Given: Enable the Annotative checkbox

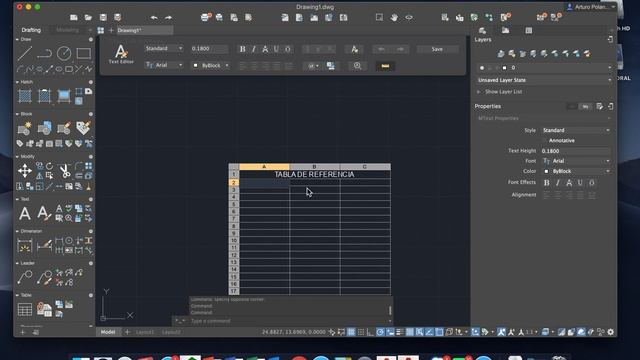Looking at the screenshot, I should coord(545,140).
